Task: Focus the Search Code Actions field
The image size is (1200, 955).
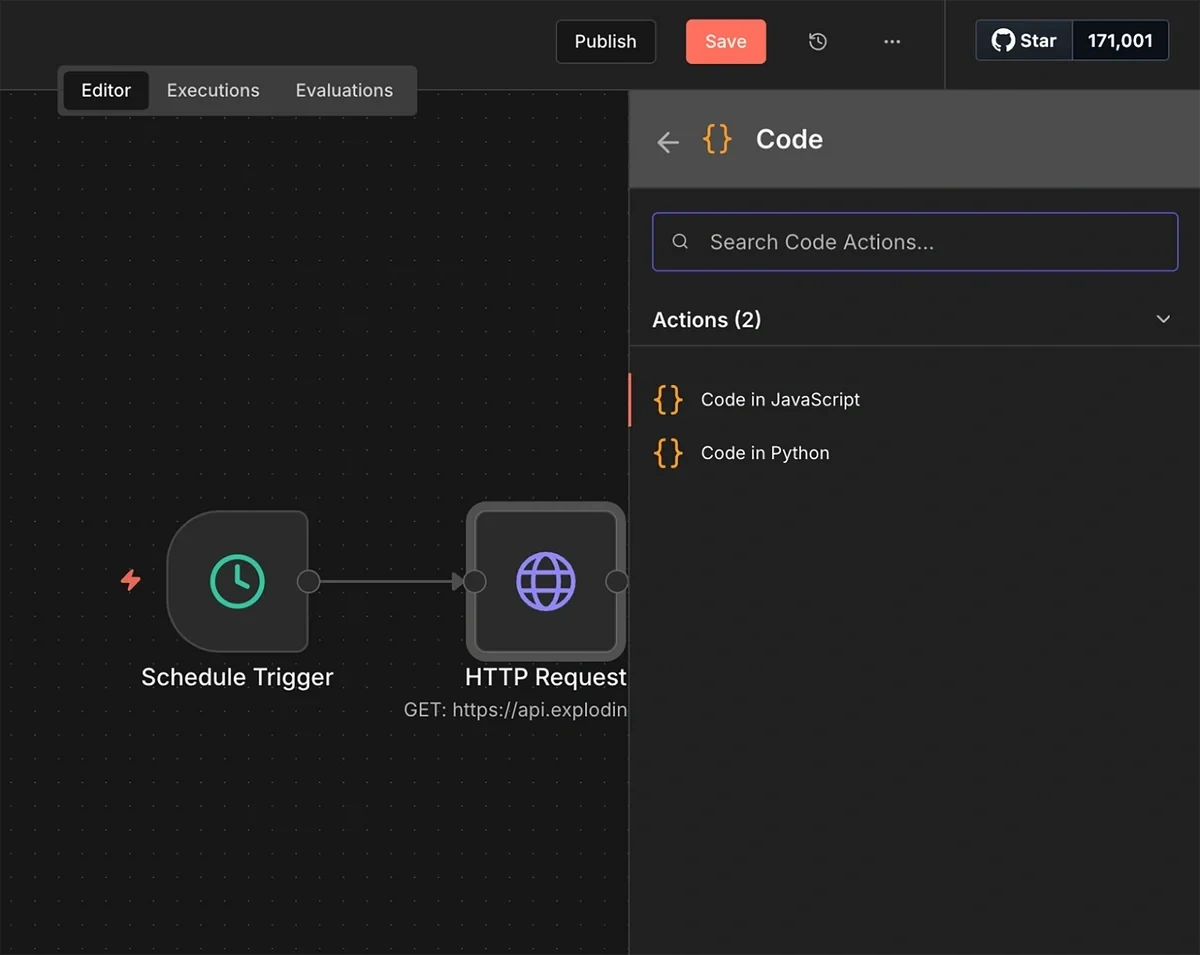Action: coord(930,242)
